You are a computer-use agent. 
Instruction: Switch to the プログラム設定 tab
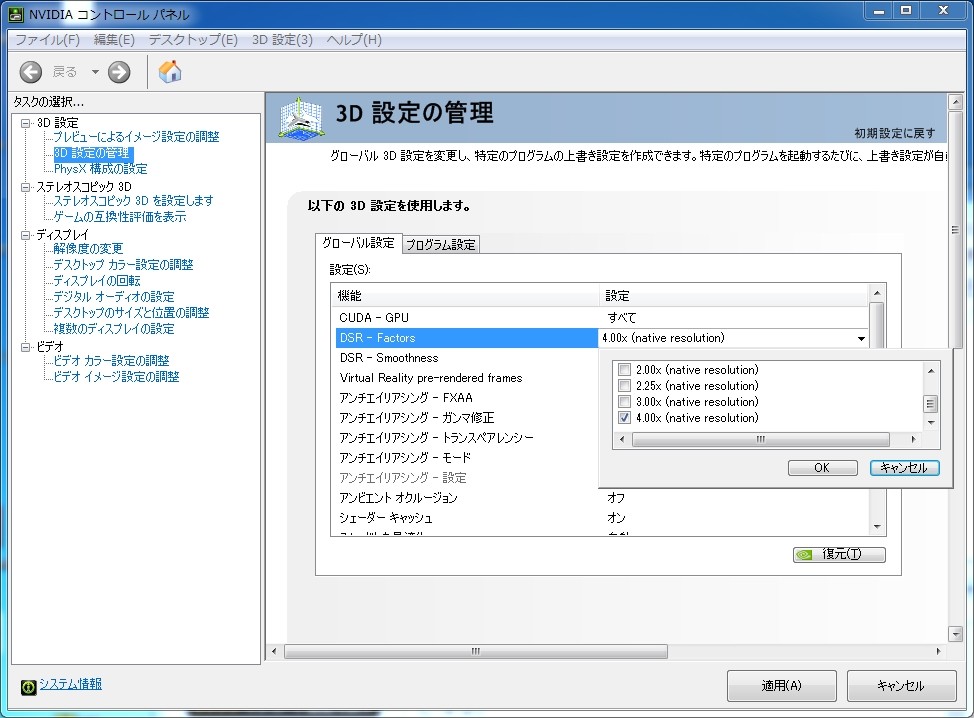pos(440,245)
